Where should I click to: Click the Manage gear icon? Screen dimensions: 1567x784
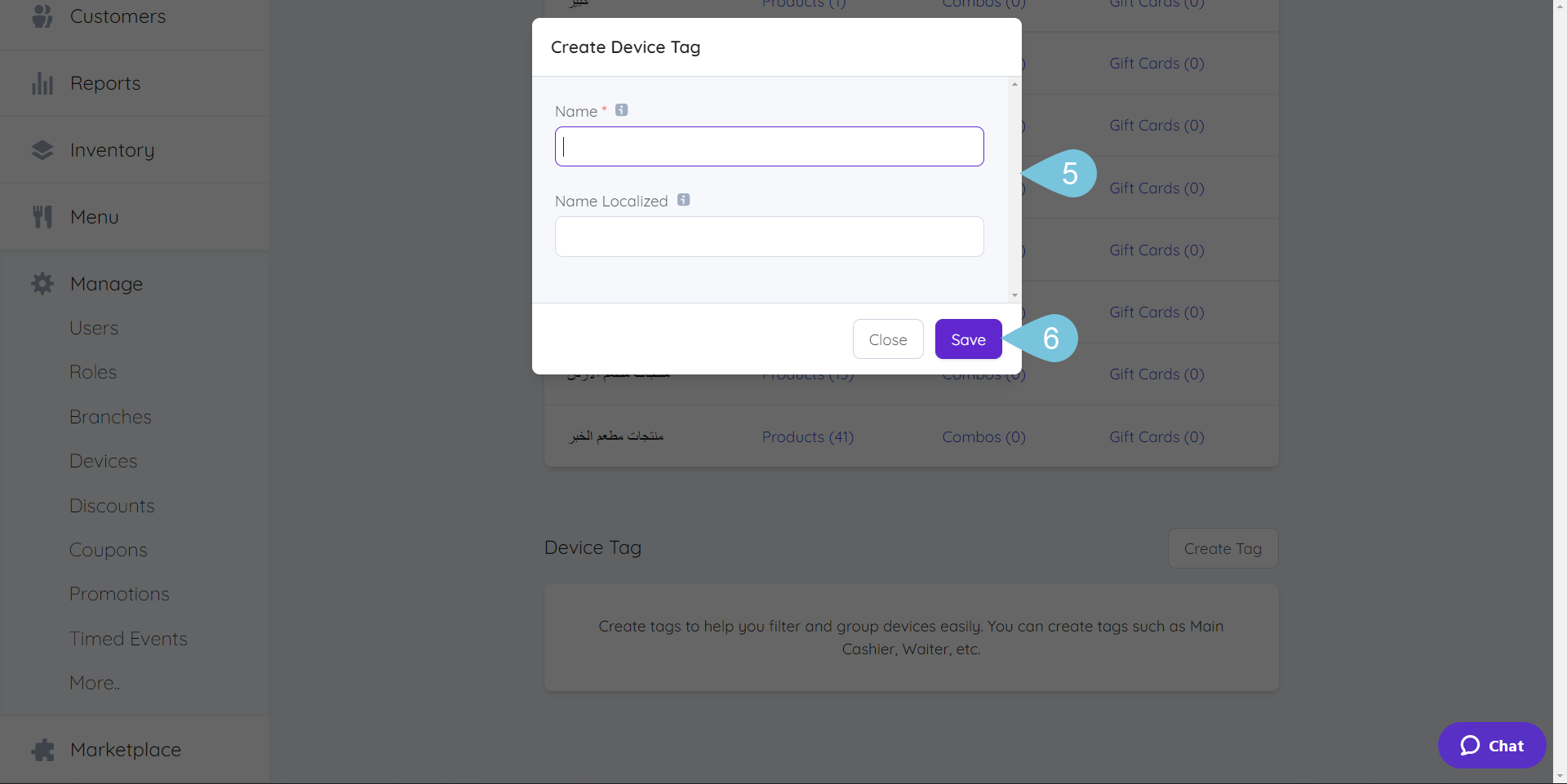[42, 283]
